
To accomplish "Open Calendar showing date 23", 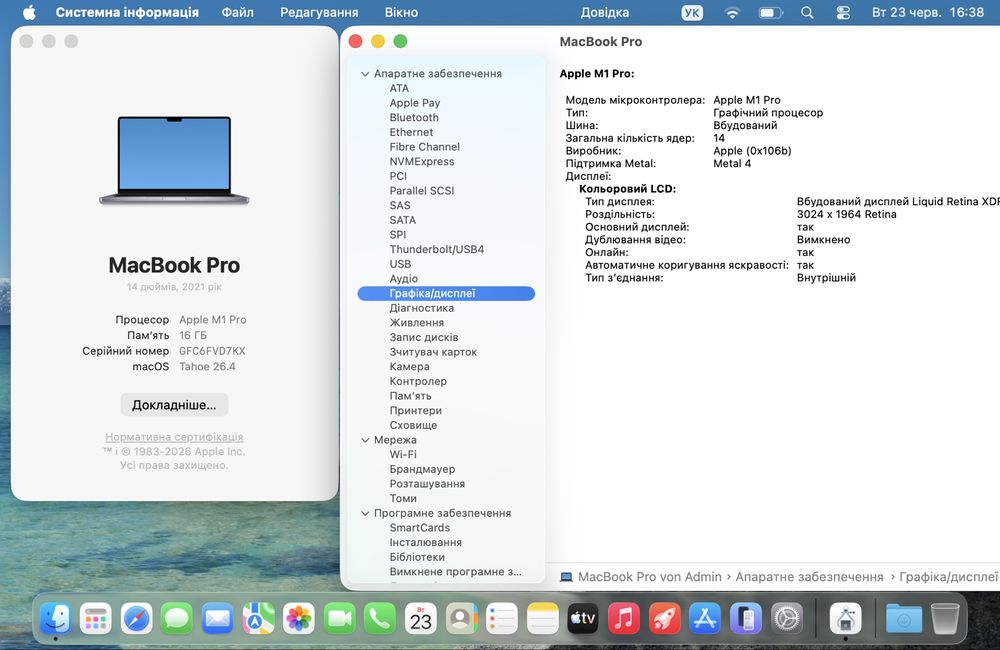I will [421, 618].
